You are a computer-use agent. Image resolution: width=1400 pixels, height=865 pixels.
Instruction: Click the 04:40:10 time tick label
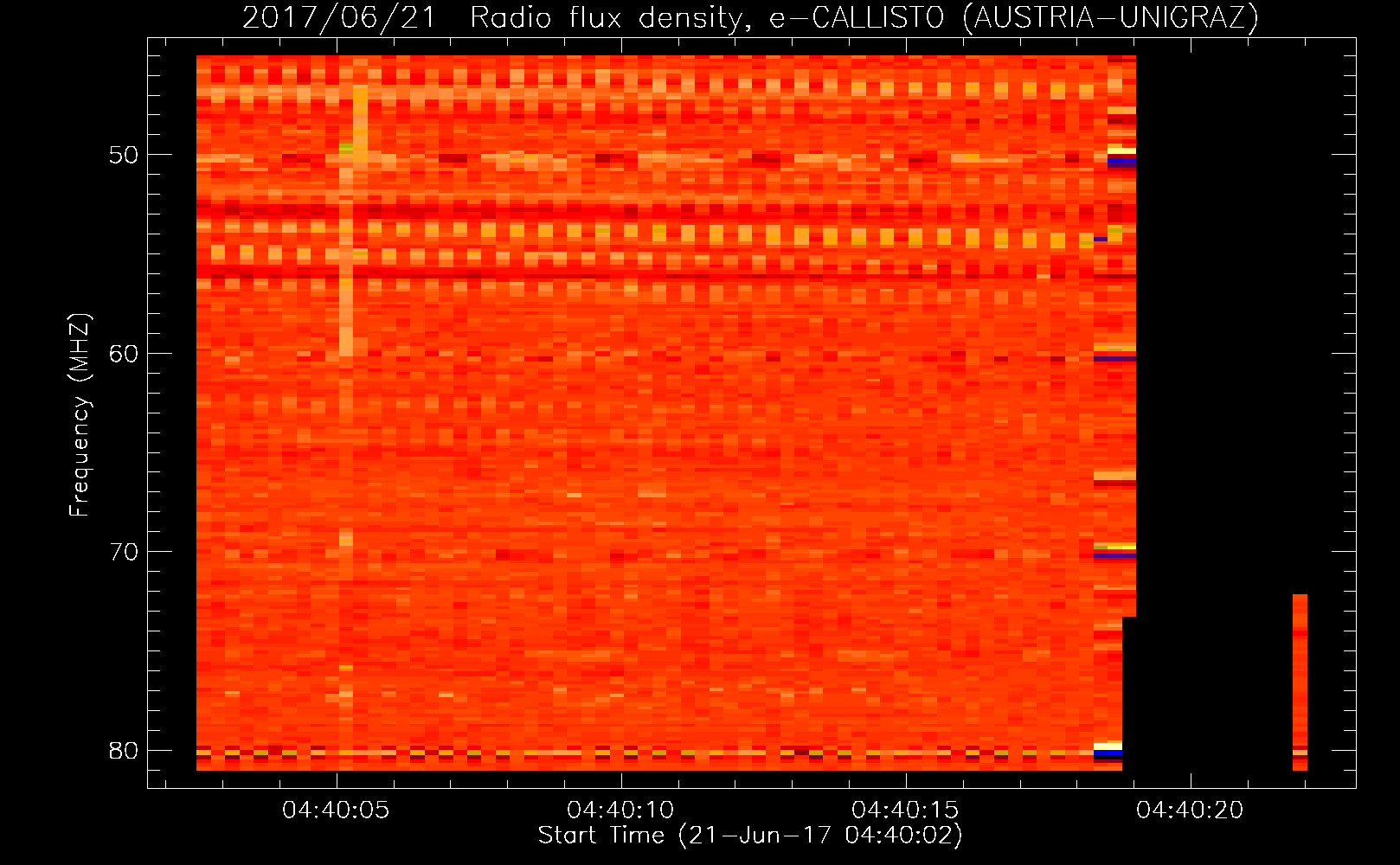[x=620, y=811]
